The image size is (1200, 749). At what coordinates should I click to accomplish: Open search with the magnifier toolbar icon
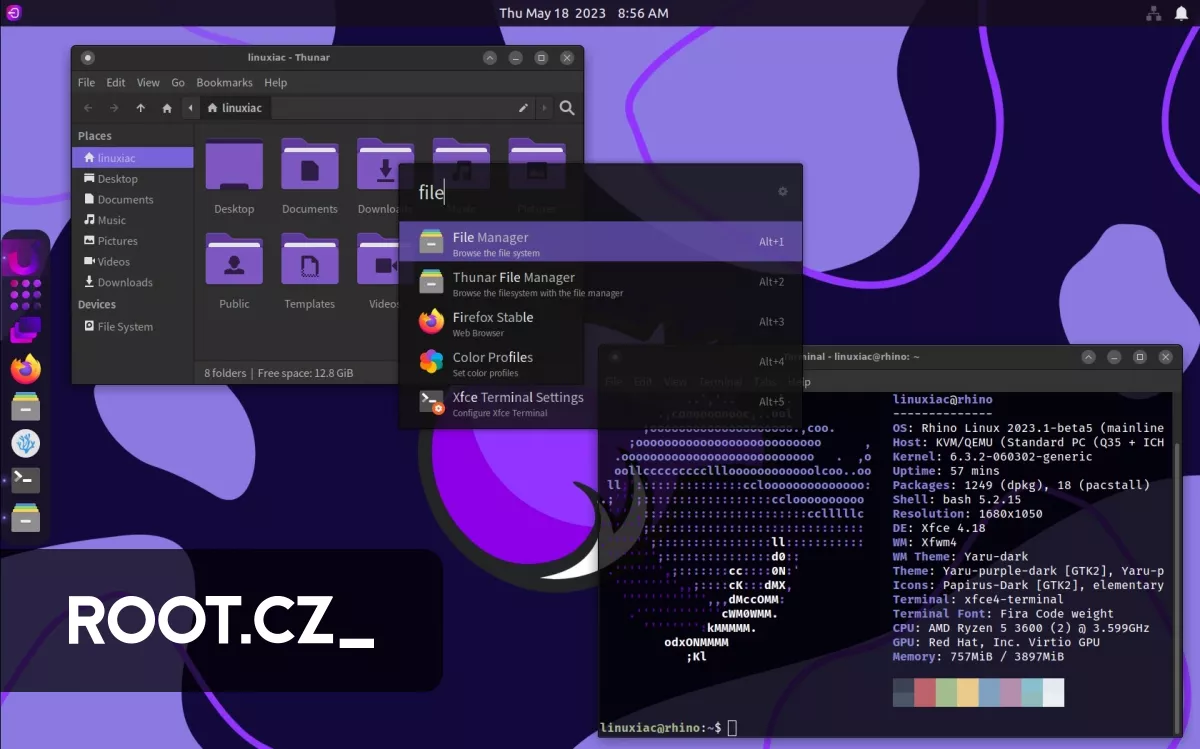(567, 107)
